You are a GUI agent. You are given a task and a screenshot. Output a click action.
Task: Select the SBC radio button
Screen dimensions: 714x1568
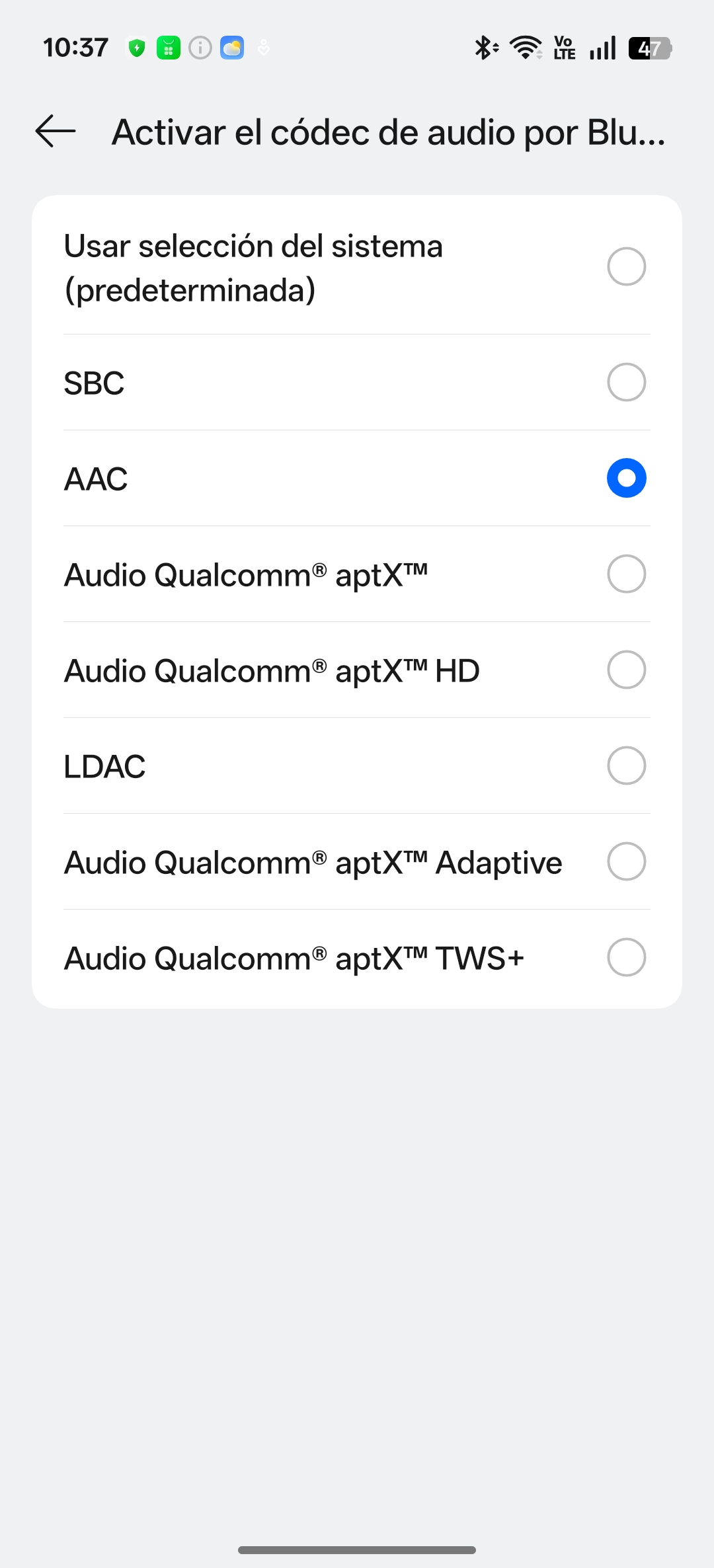coord(626,382)
